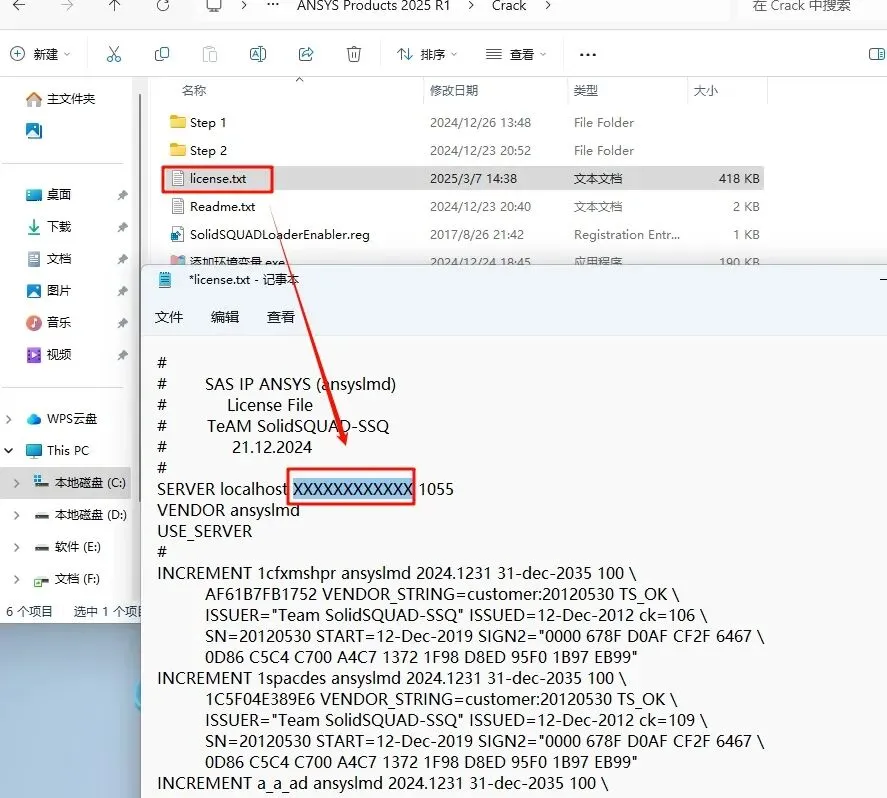The height and width of the screenshot is (798, 887).
Task: Expand the 软件 (E:) drive node
Action: tap(16, 547)
